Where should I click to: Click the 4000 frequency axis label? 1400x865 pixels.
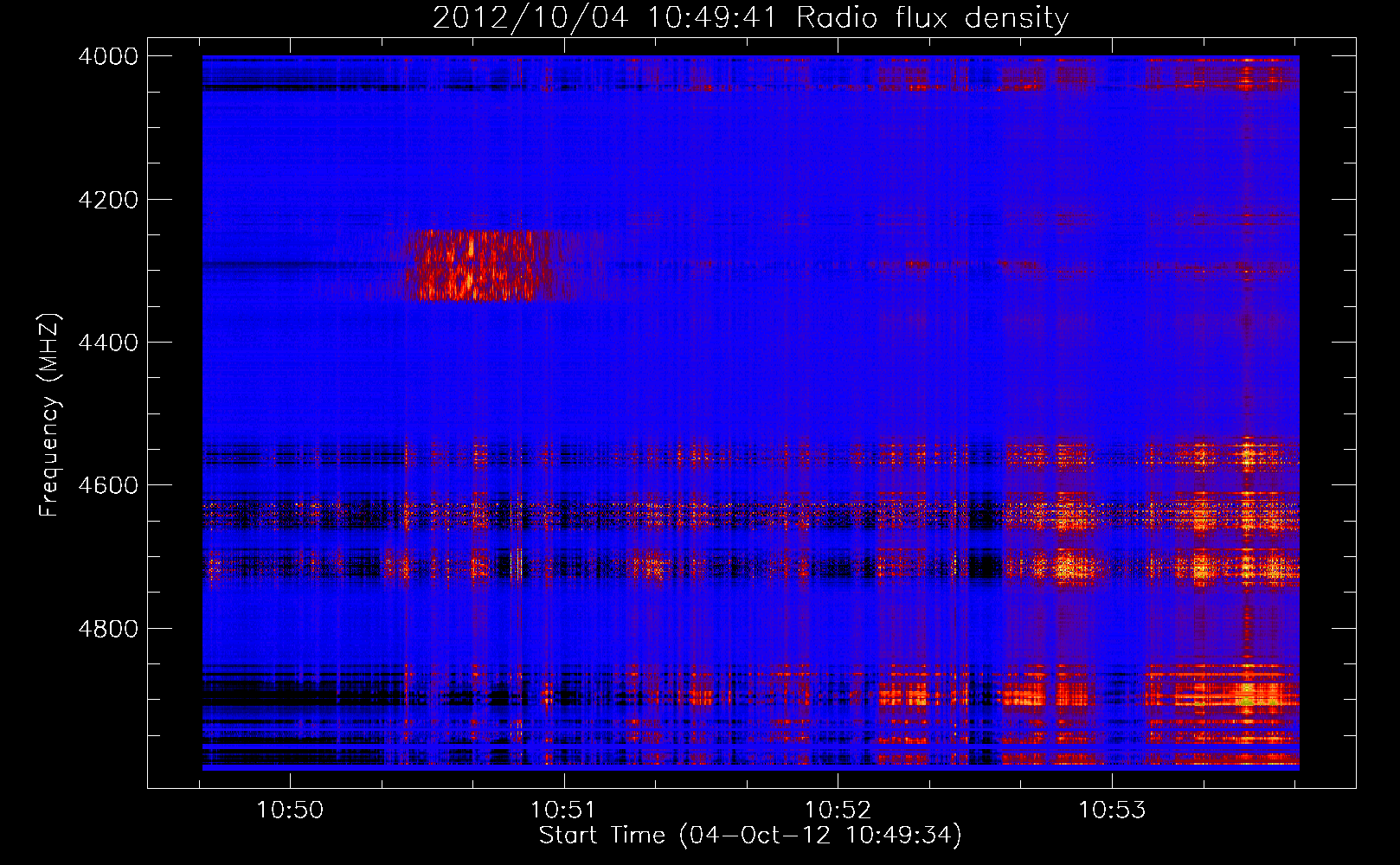coord(108,56)
